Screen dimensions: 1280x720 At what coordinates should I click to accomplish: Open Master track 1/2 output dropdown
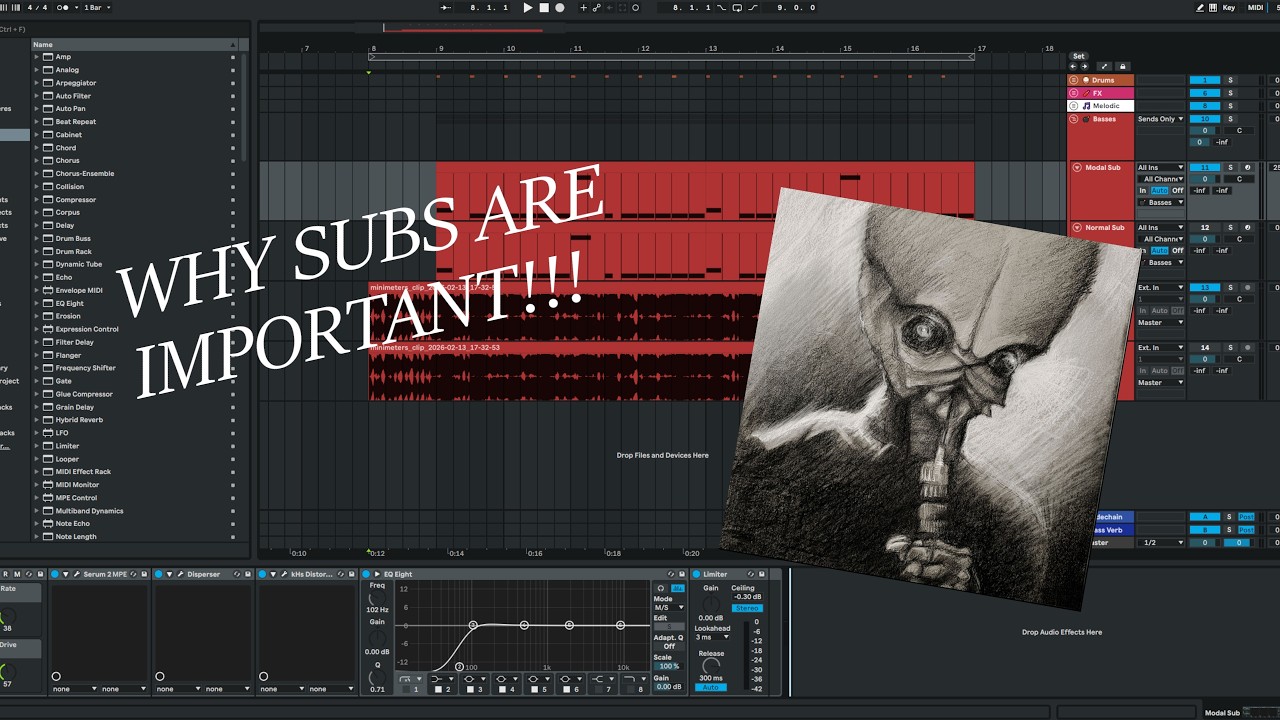[1160, 542]
